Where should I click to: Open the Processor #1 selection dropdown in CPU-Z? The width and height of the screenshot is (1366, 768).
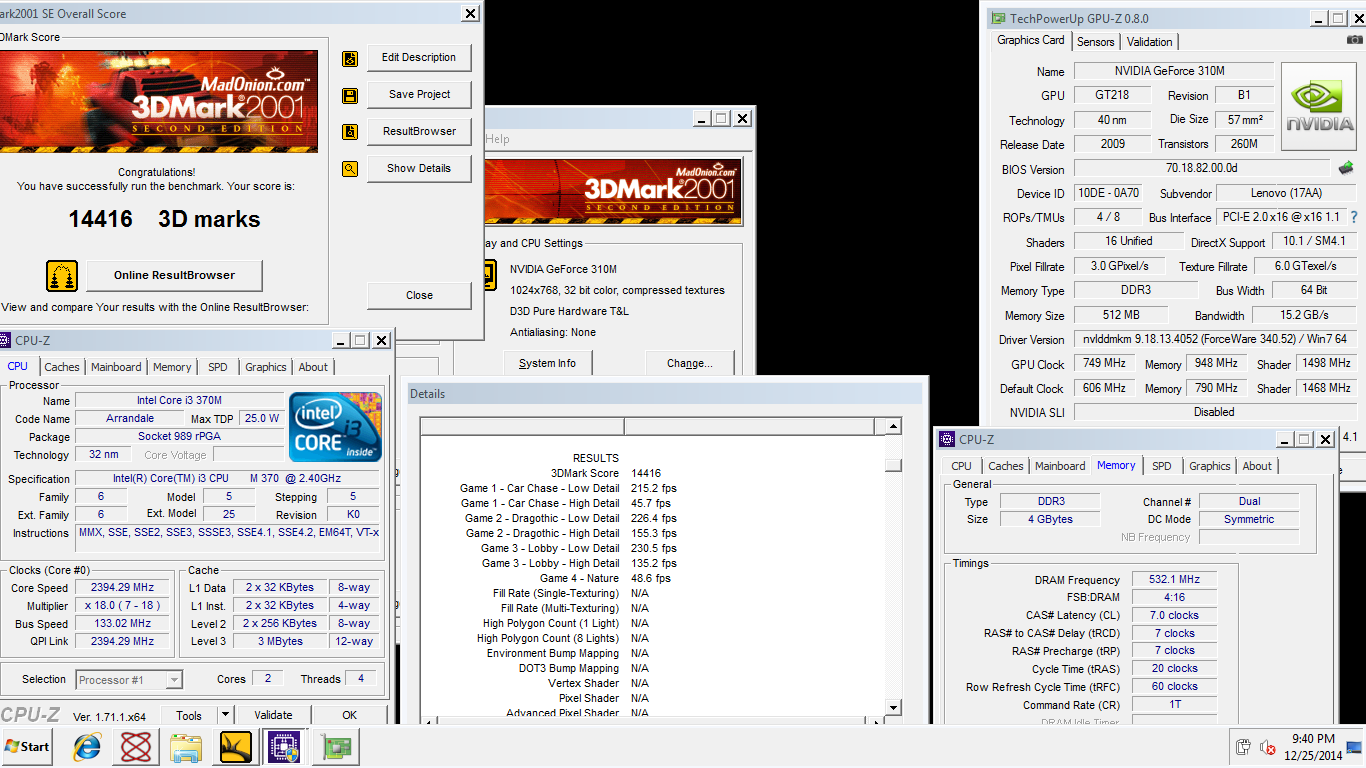click(x=174, y=680)
